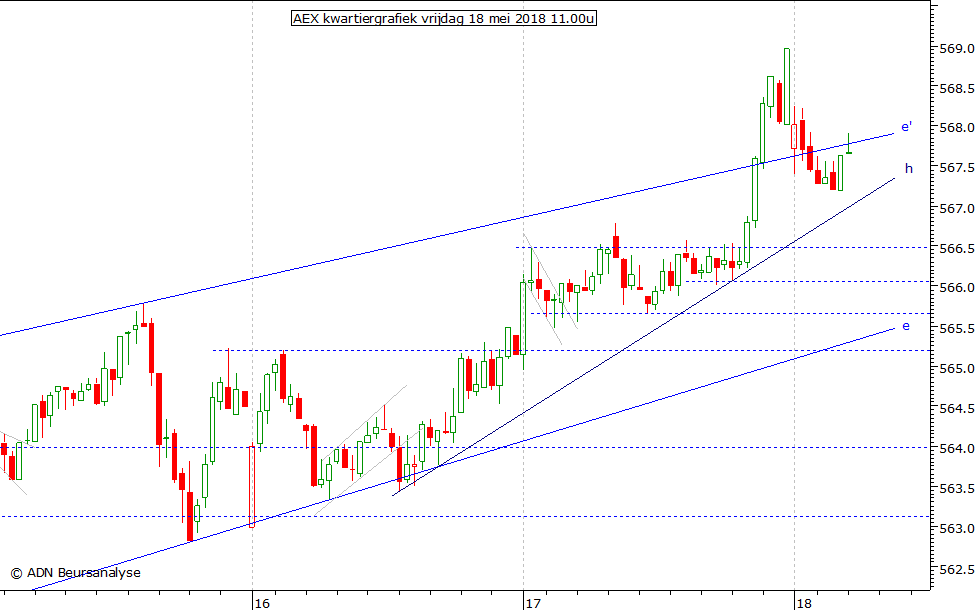Select the 566.5 price axis label
978x610 pixels.
pos(956,248)
